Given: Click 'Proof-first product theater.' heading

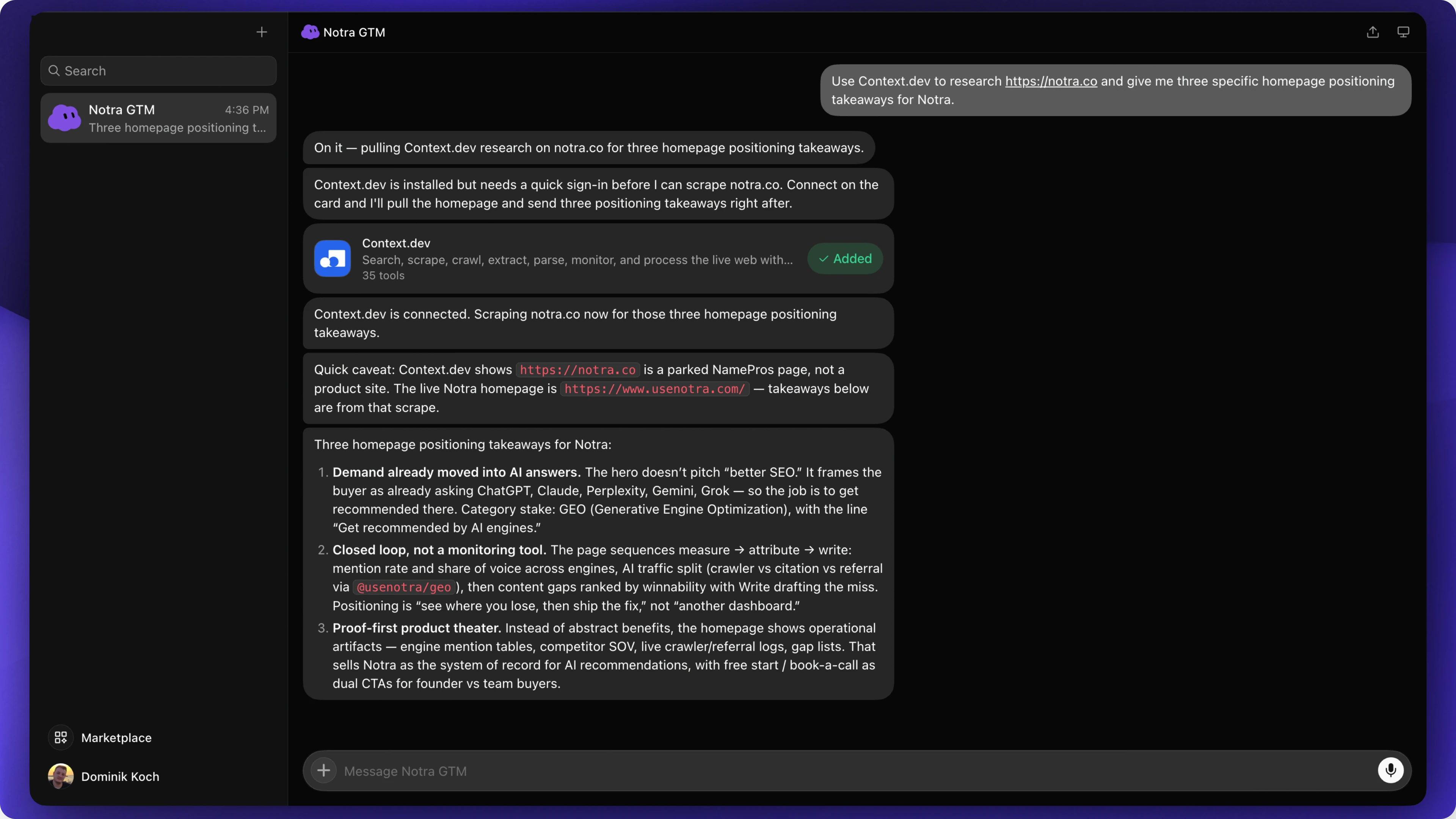Looking at the screenshot, I should (417, 628).
